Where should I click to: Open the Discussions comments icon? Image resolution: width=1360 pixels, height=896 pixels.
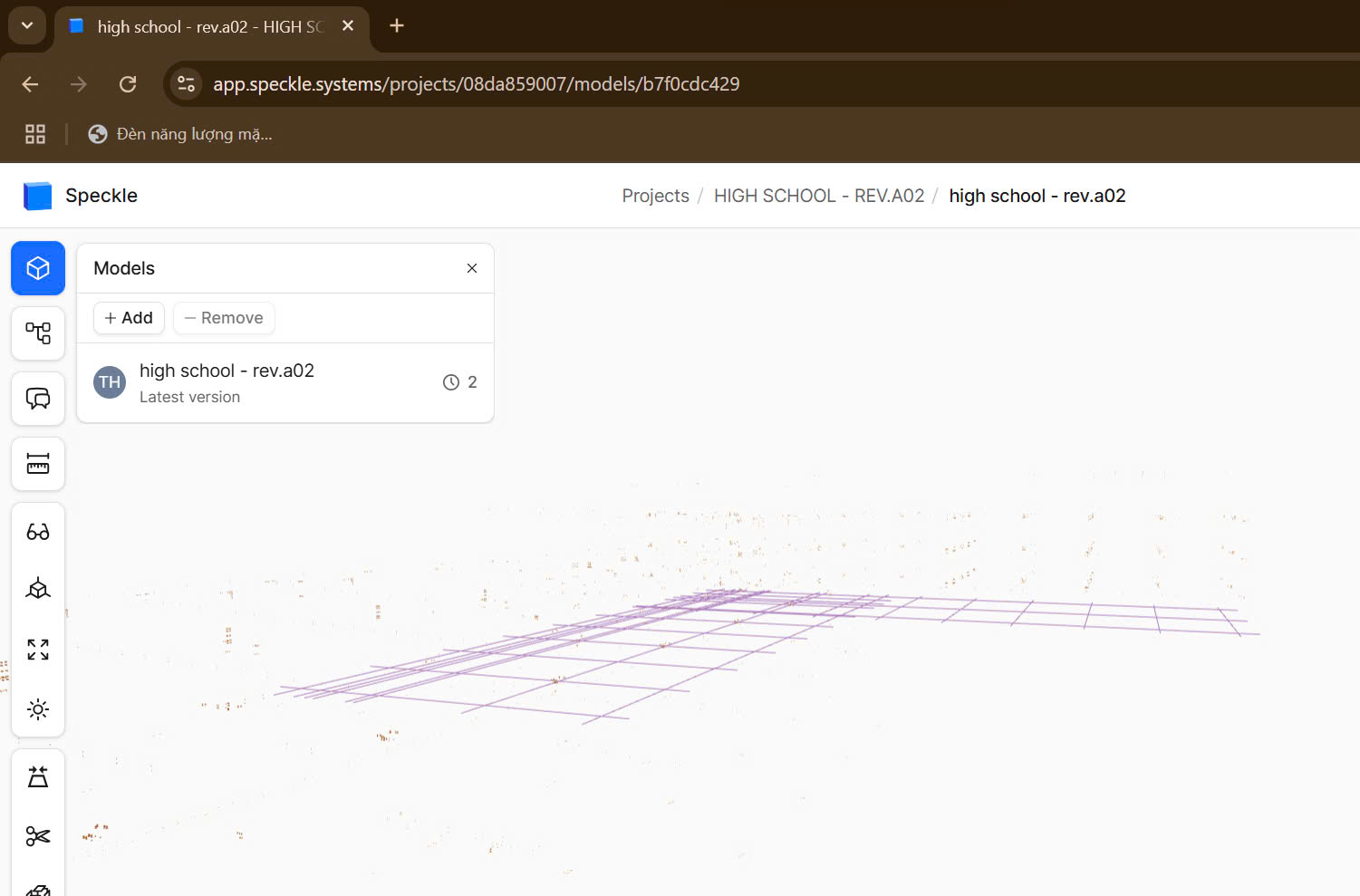pyautogui.click(x=38, y=399)
